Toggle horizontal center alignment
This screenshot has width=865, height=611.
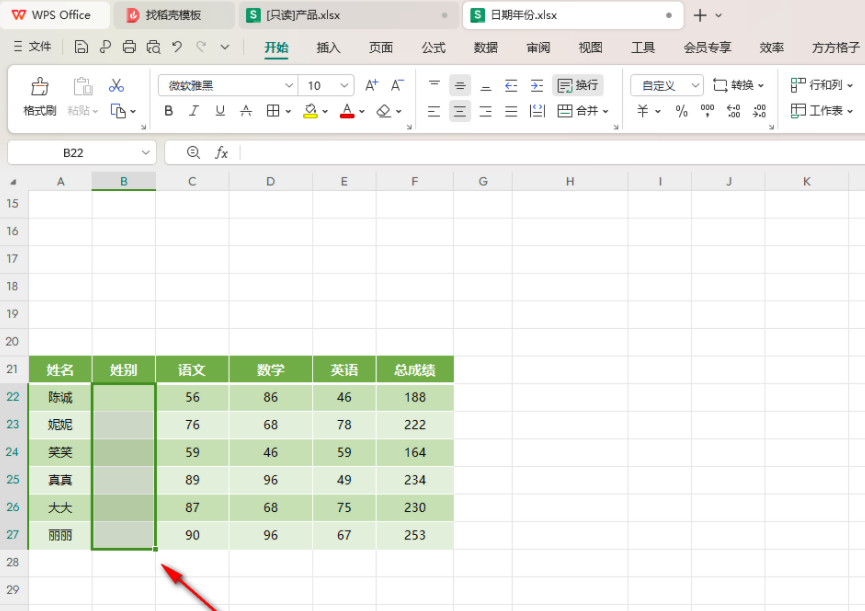pyautogui.click(x=460, y=111)
